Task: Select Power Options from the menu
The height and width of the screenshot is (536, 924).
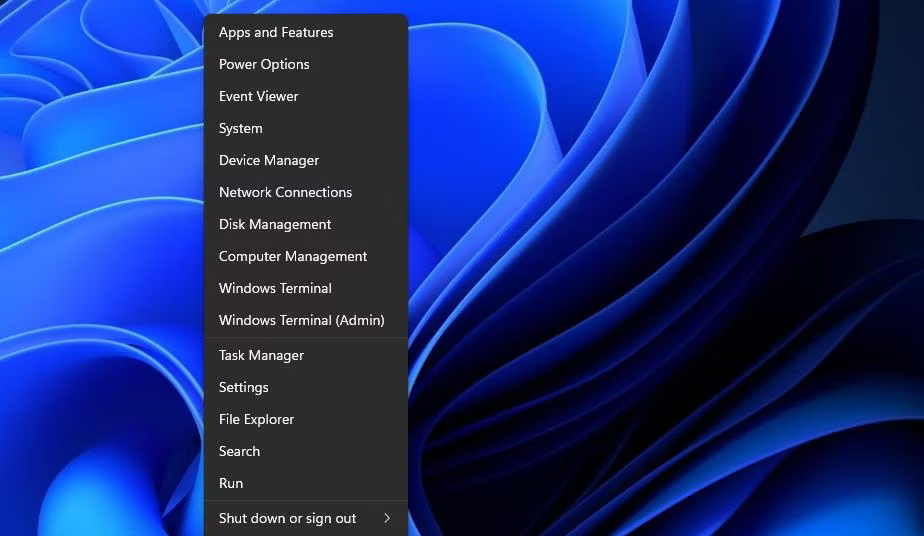Action: pyautogui.click(x=306, y=64)
